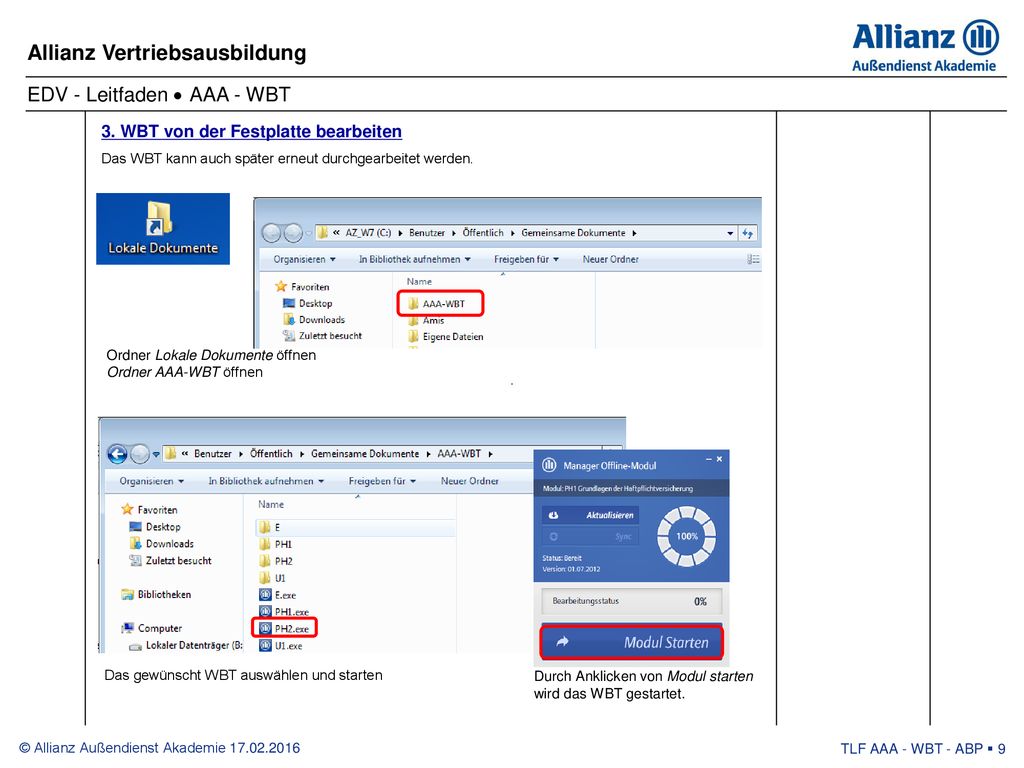Click Benutzer breadcrumb in Gemeinsame Dokumente window

tap(426, 232)
